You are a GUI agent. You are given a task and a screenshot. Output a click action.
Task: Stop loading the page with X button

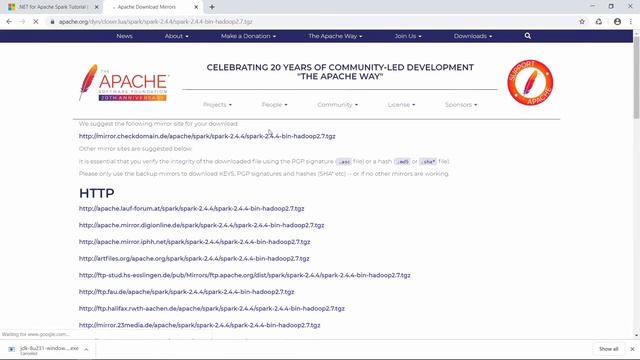[36, 22]
